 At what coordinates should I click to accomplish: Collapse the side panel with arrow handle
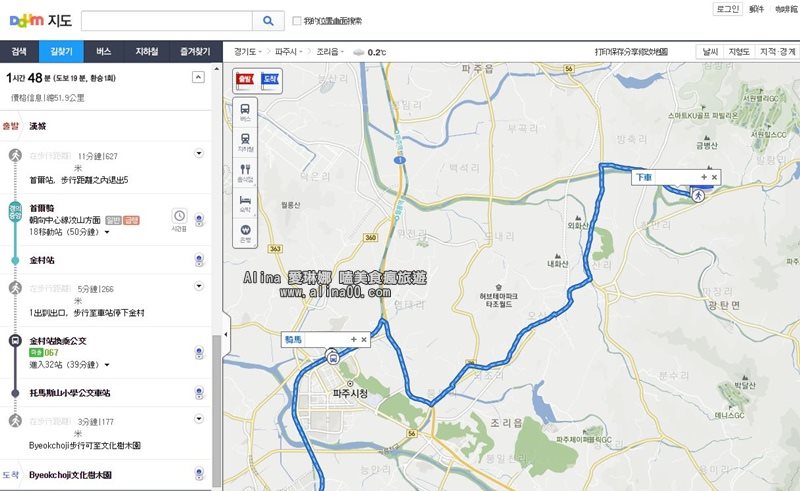coord(226,335)
